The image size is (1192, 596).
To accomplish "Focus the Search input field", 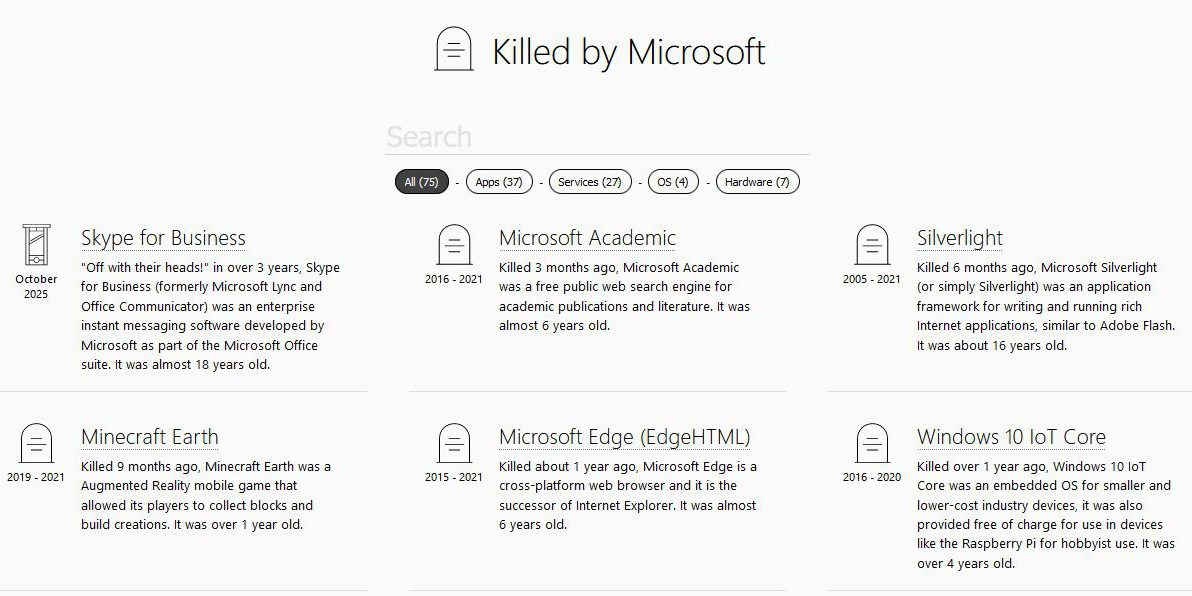I will [x=597, y=137].
